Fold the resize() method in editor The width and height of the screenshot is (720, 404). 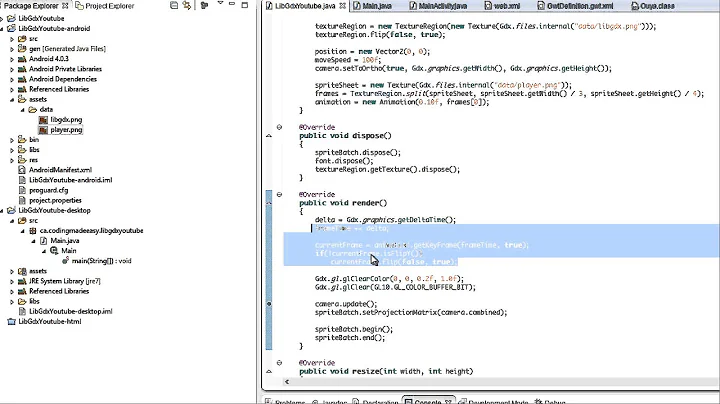point(279,363)
